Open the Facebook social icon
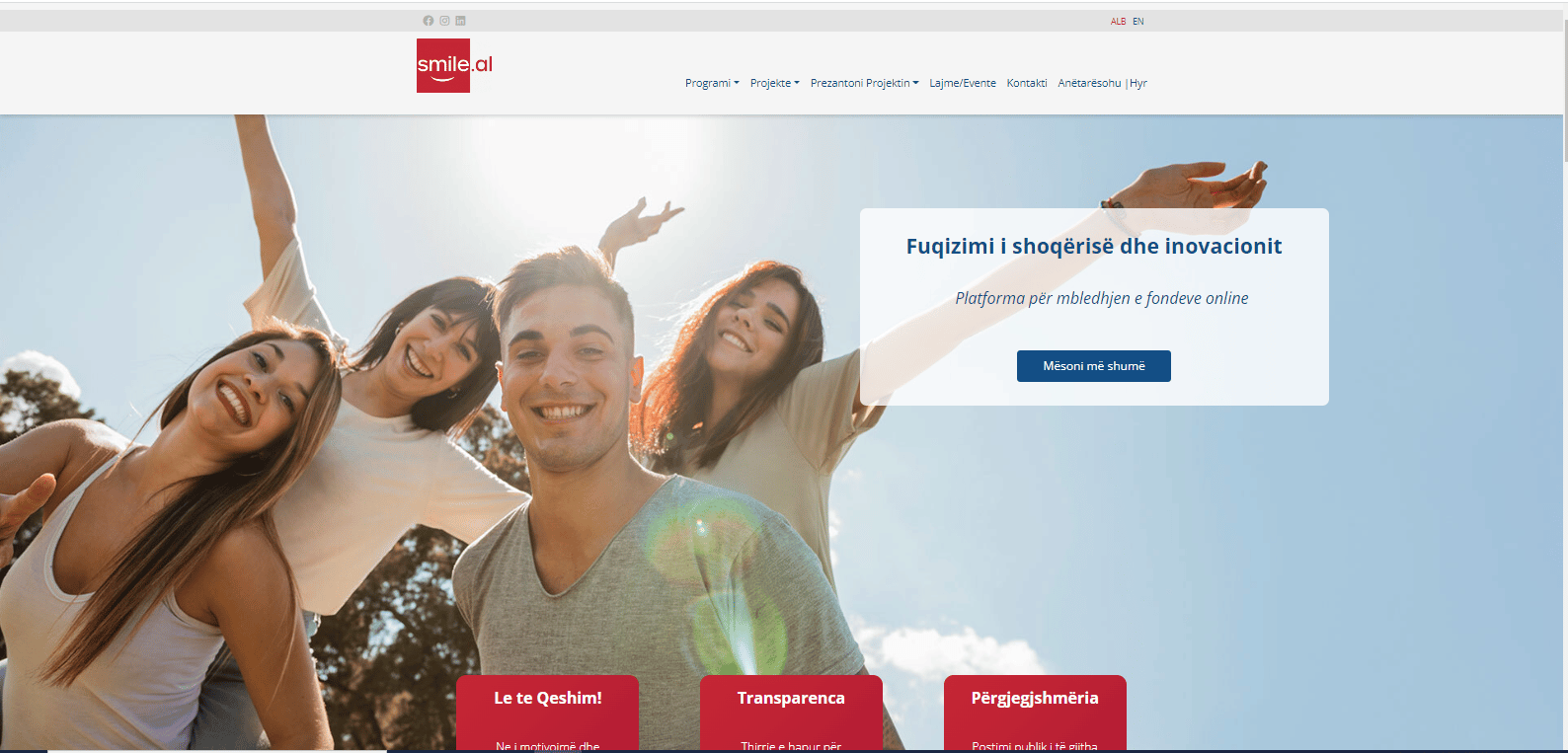 point(429,21)
